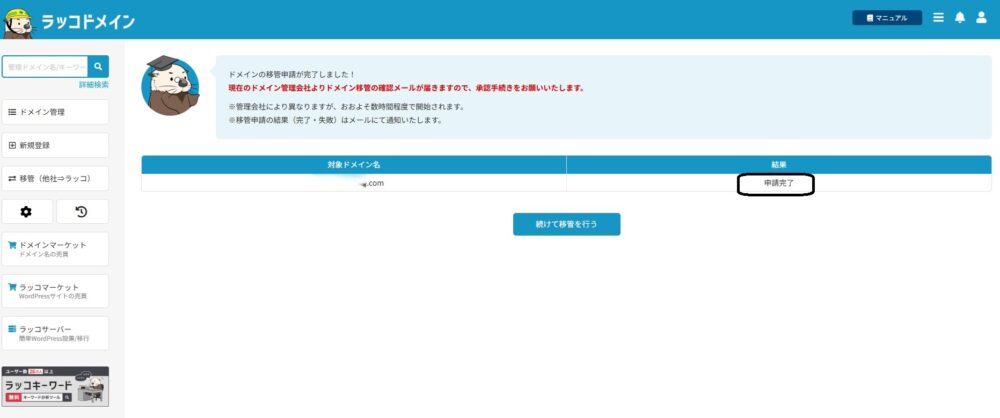This screenshot has height=418, width=1000.
Task: Open 移管（他社⇒ラッコ） sidebar item
Action: click(x=55, y=178)
